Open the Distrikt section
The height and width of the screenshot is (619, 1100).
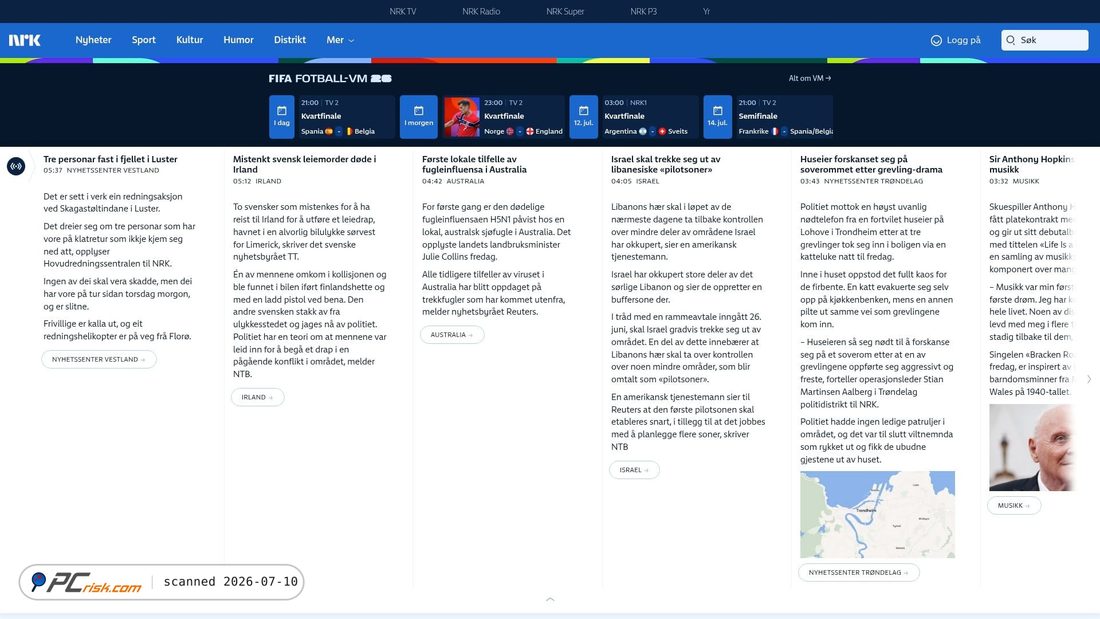coord(290,40)
